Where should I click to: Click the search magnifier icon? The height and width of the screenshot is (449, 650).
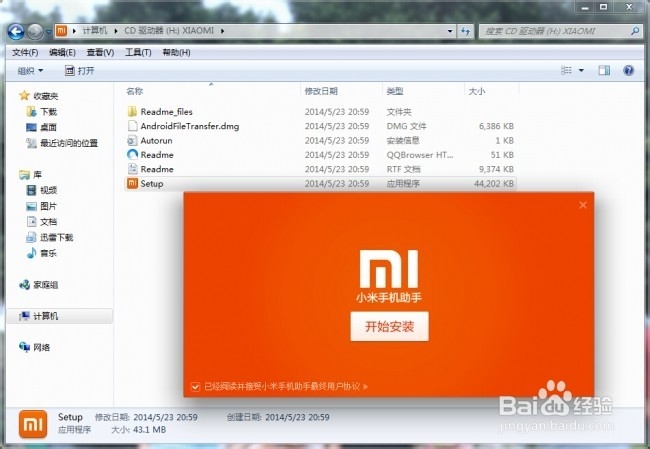click(x=635, y=31)
